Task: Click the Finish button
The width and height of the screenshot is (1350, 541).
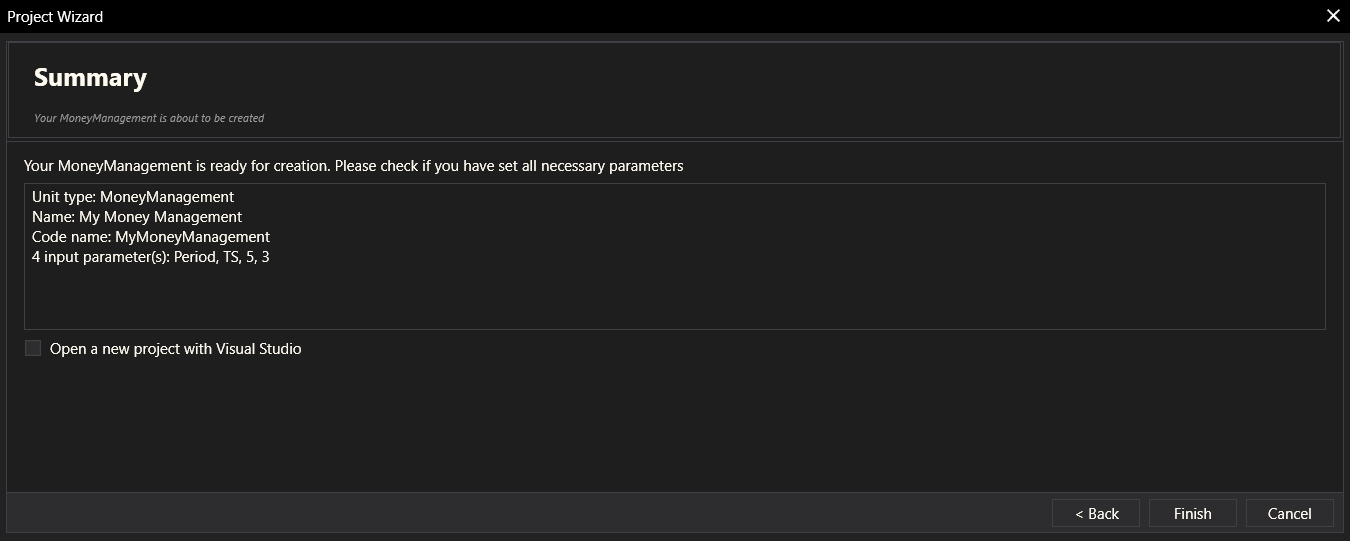Action: point(1192,513)
